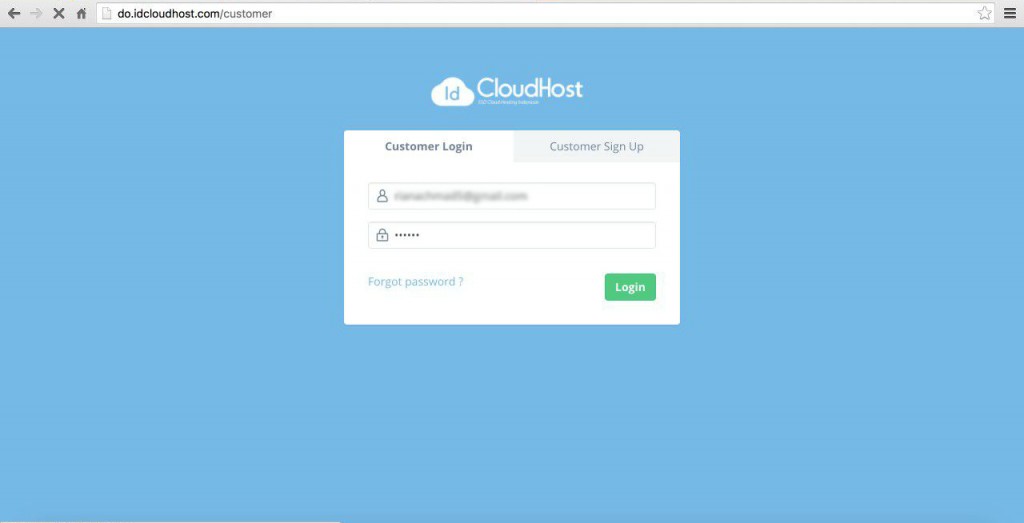Click the user icon in email field

coord(383,196)
